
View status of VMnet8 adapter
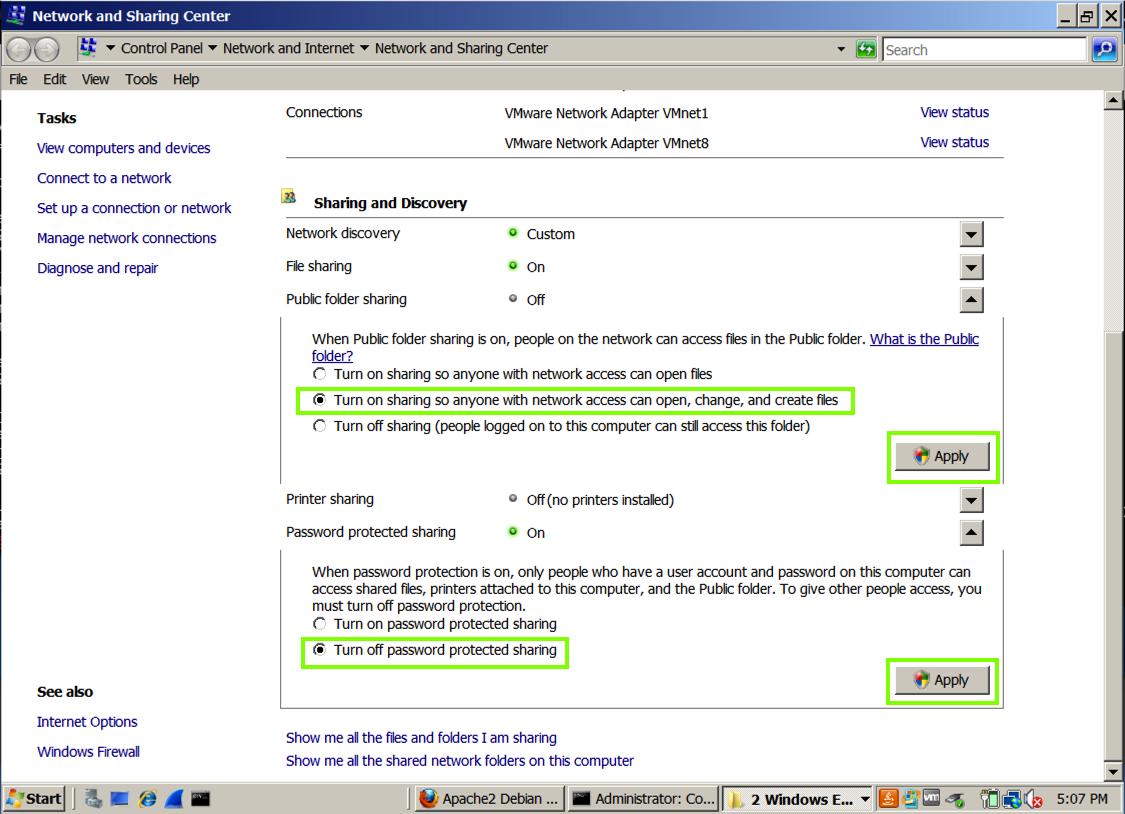[954, 142]
